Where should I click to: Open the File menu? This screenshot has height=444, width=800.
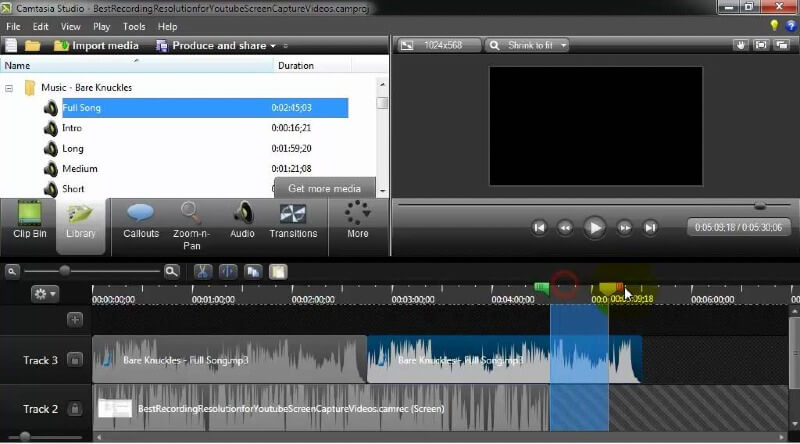13,27
